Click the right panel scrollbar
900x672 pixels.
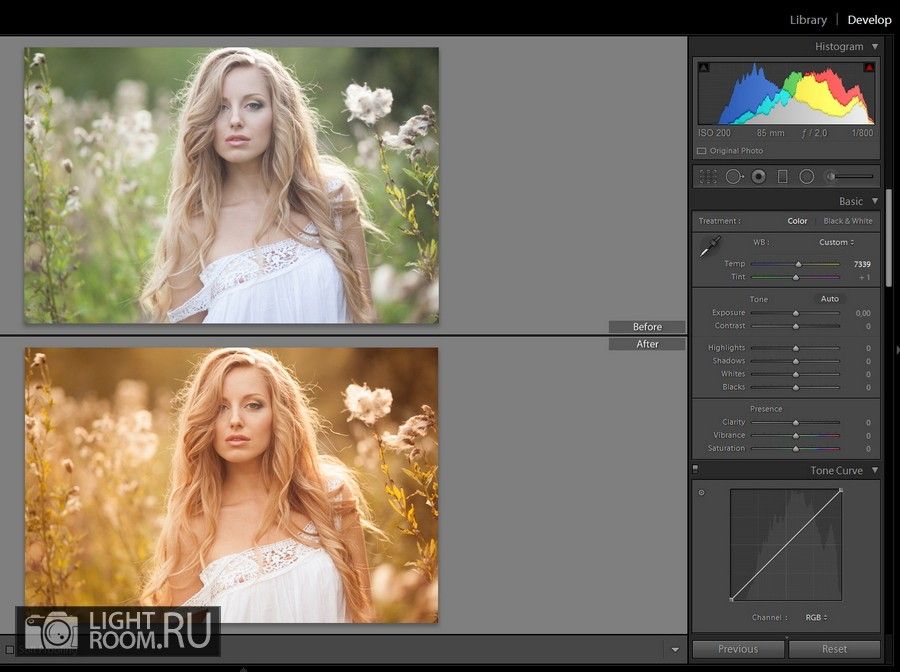click(x=889, y=238)
